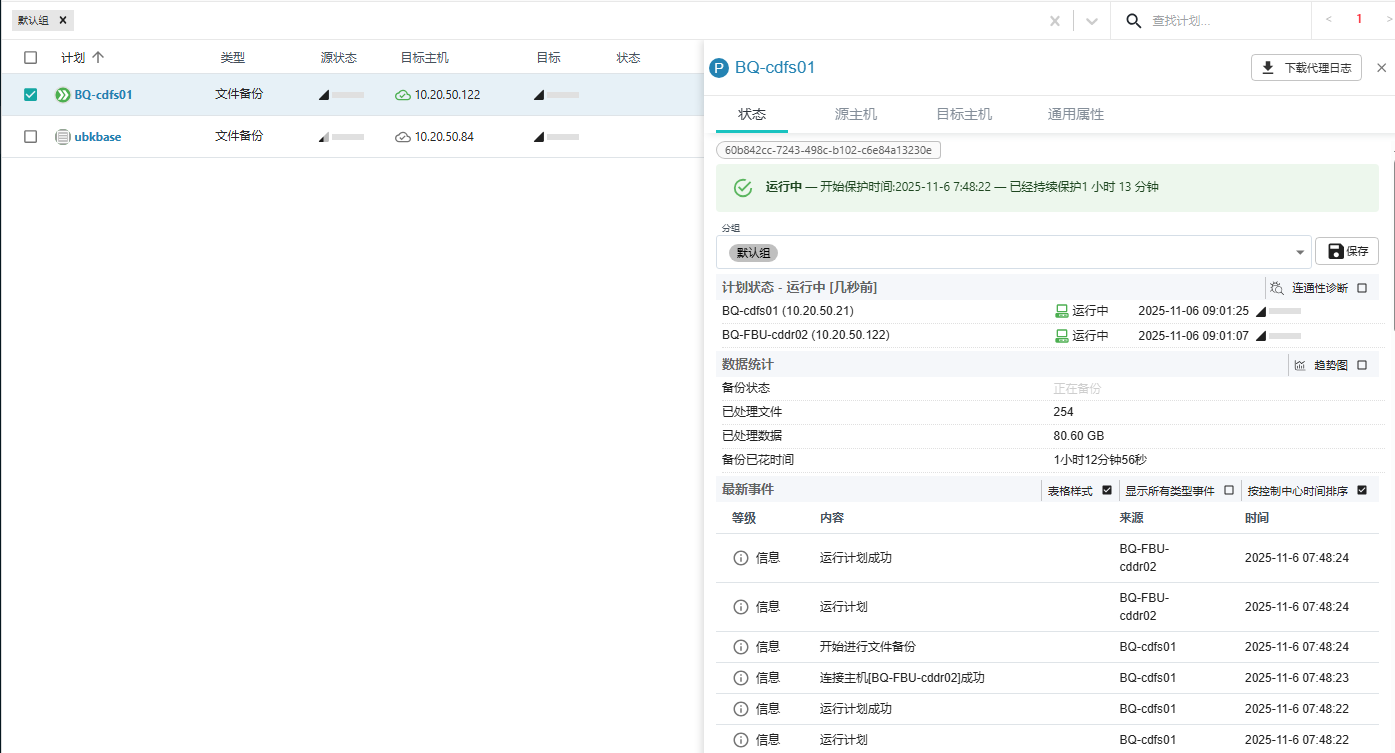Uncheck the BQ-cdfs01 row checkbox
The height and width of the screenshot is (753, 1395).
31,95
